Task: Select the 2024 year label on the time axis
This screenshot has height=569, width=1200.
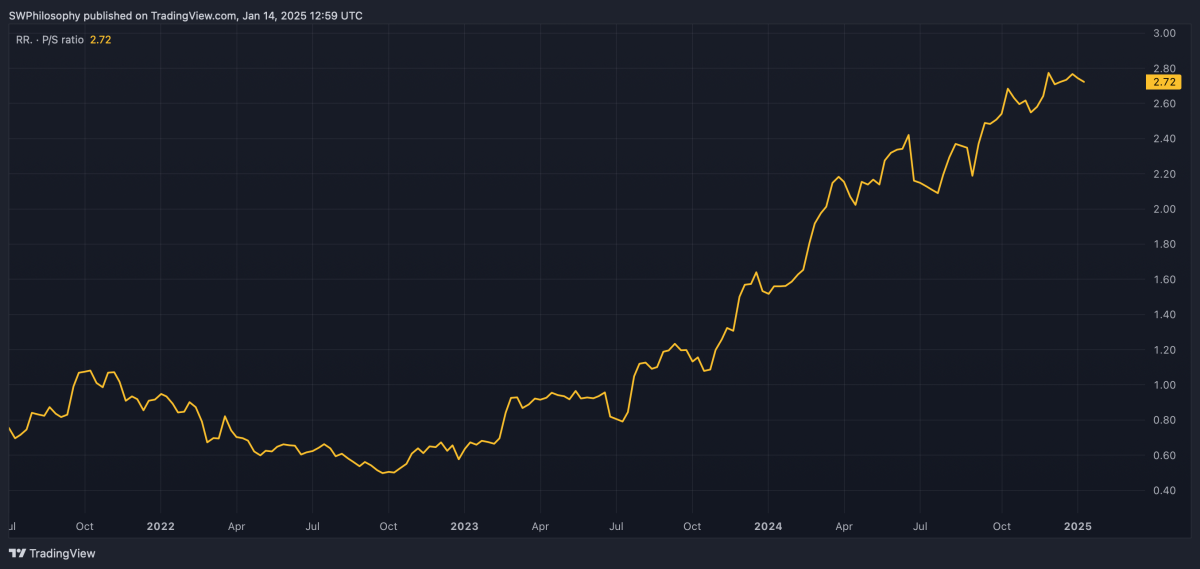Action: (x=768, y=526)
